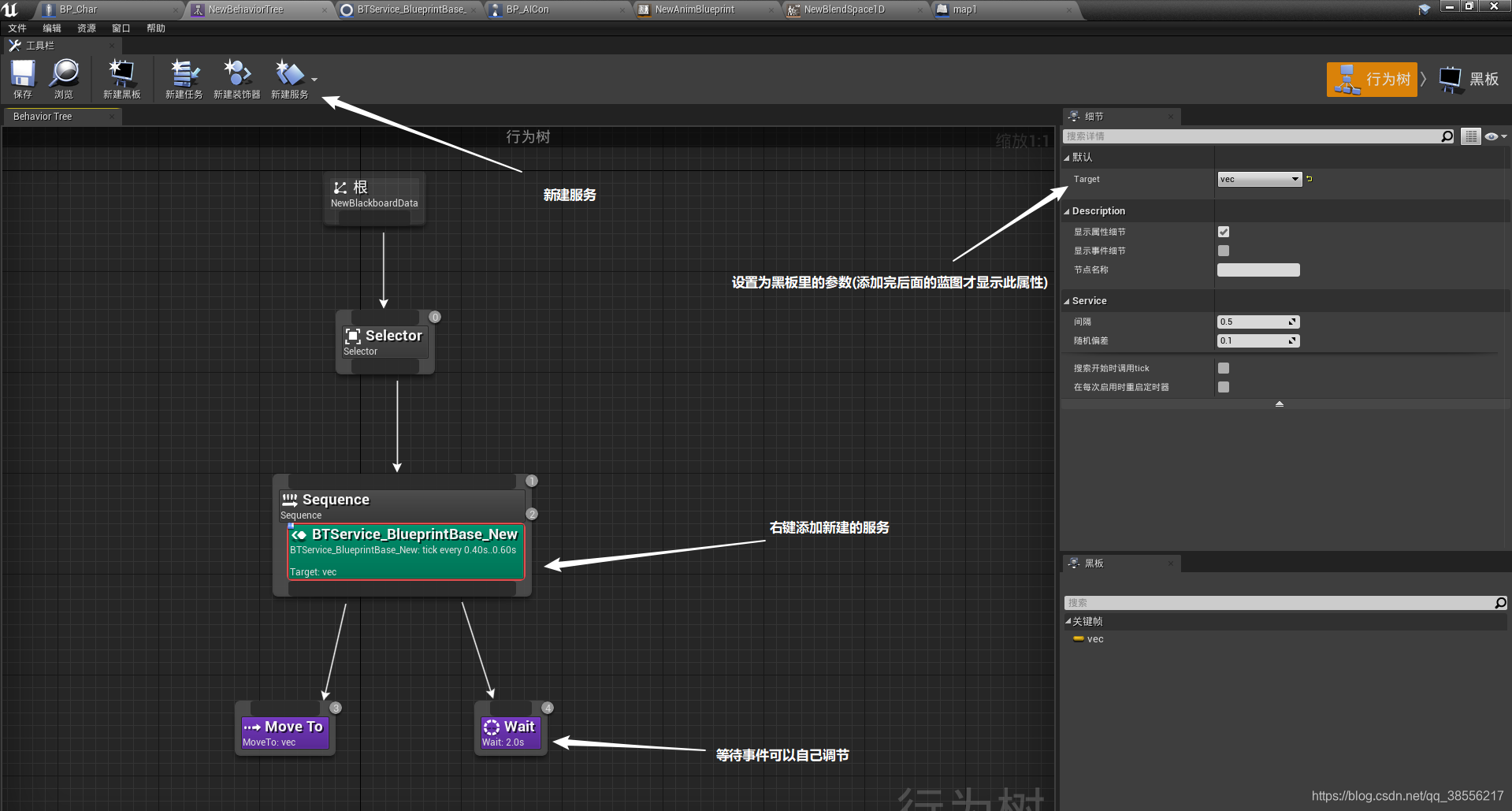Click the New Service toolbar icon
The image size is (1512, 811).
290,79
